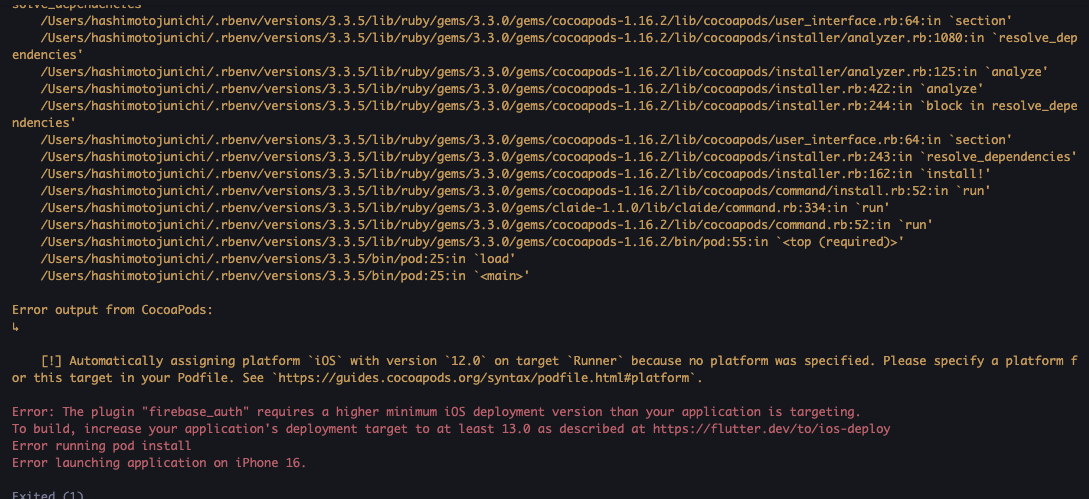
Task: Click the bin/pod:25 `load` trace line
Action: tap(278, 259)
